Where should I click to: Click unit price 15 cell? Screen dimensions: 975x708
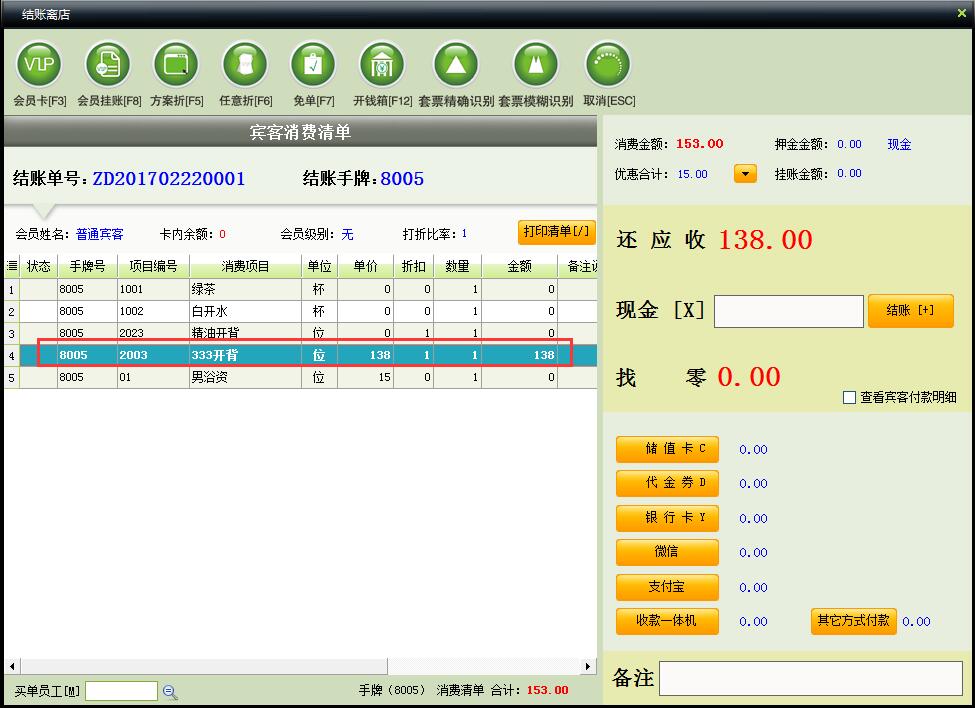(x=366, y=377)
